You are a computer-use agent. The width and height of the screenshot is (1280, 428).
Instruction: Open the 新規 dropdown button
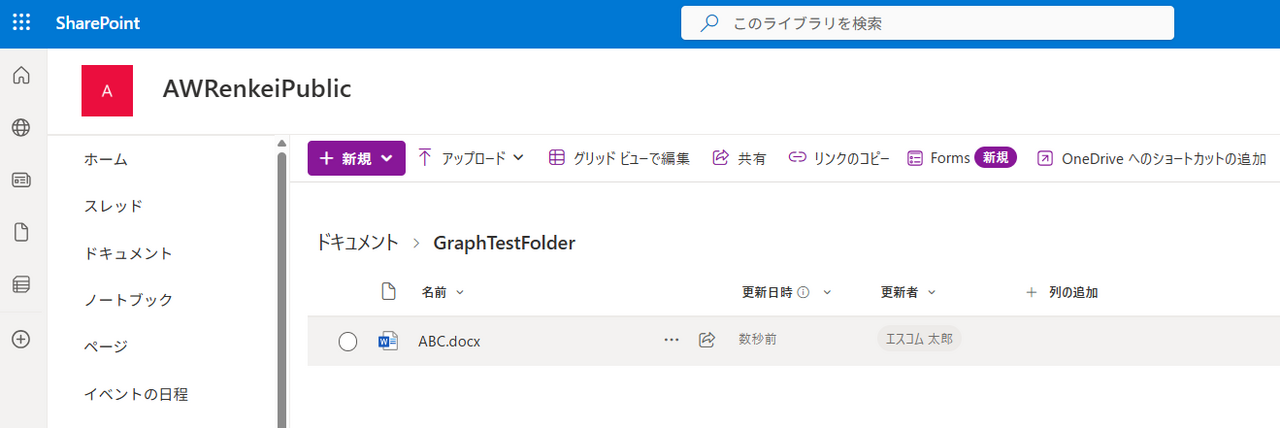coord(356,158)
